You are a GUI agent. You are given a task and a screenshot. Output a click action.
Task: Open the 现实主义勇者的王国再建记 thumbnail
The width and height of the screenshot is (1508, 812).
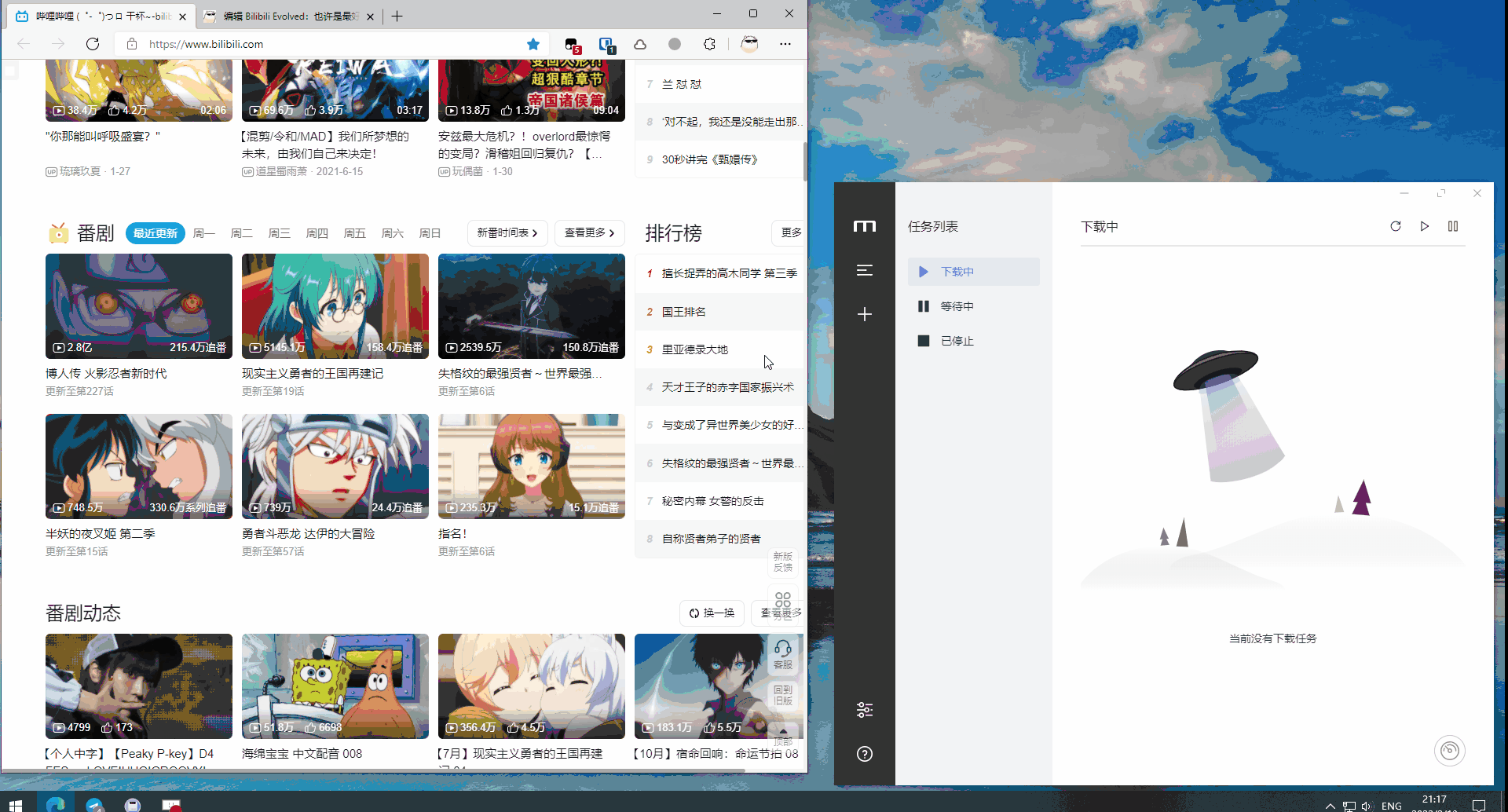pyautogui.click(x=335, y=306)
